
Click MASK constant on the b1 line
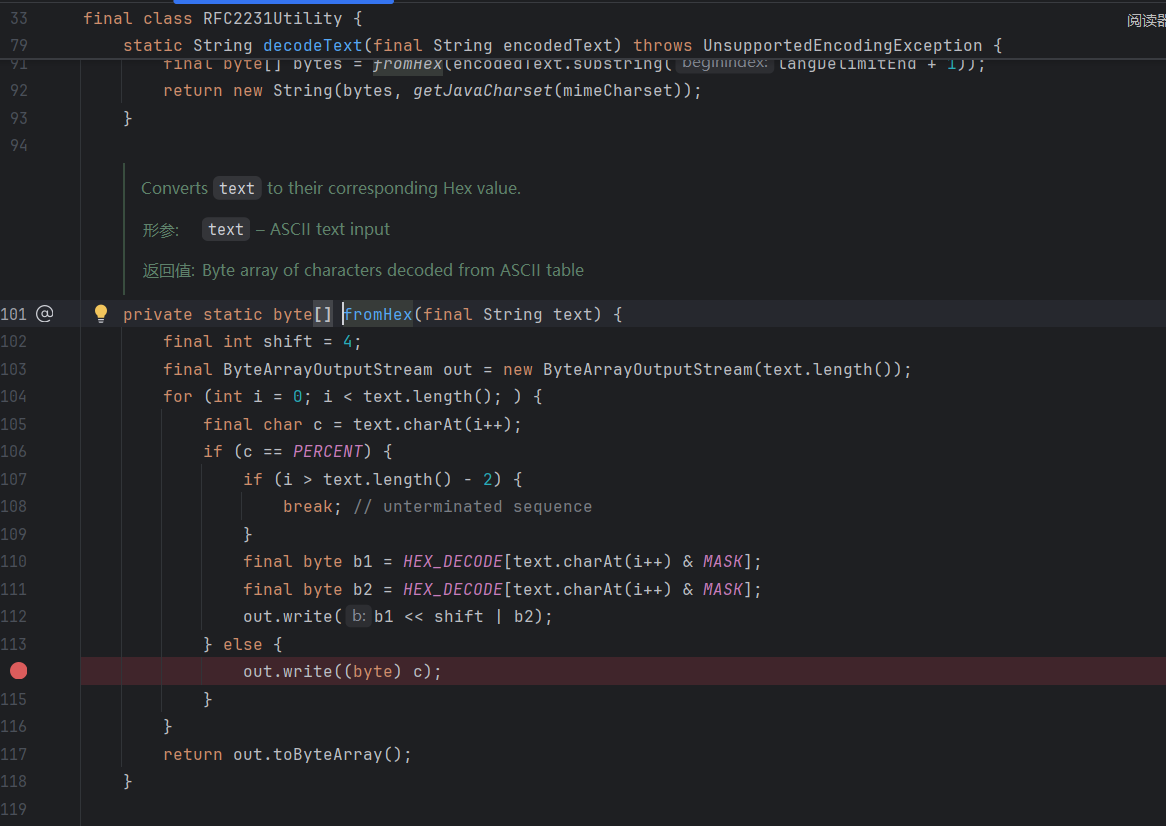click(723, 562)
